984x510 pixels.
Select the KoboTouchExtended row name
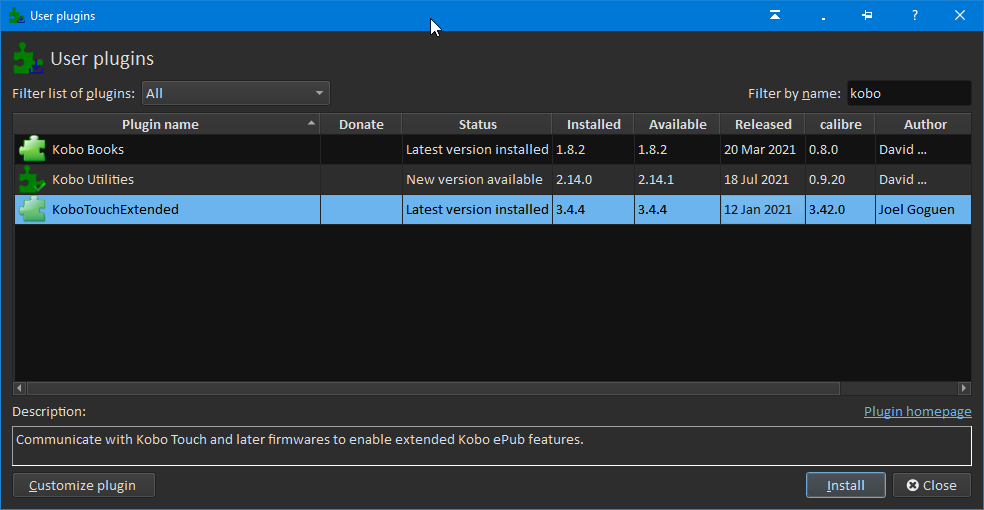click(115, 210)
